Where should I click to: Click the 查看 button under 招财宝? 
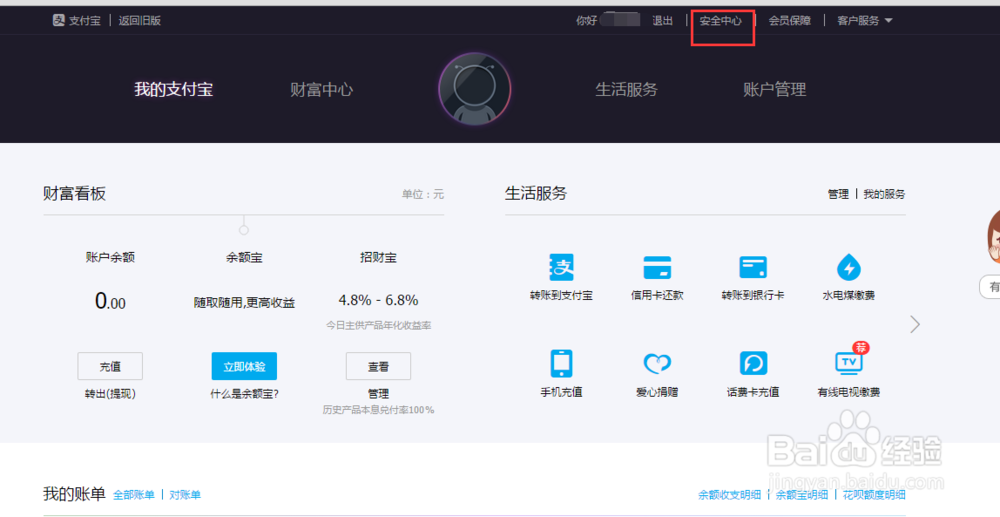(378, 367)
